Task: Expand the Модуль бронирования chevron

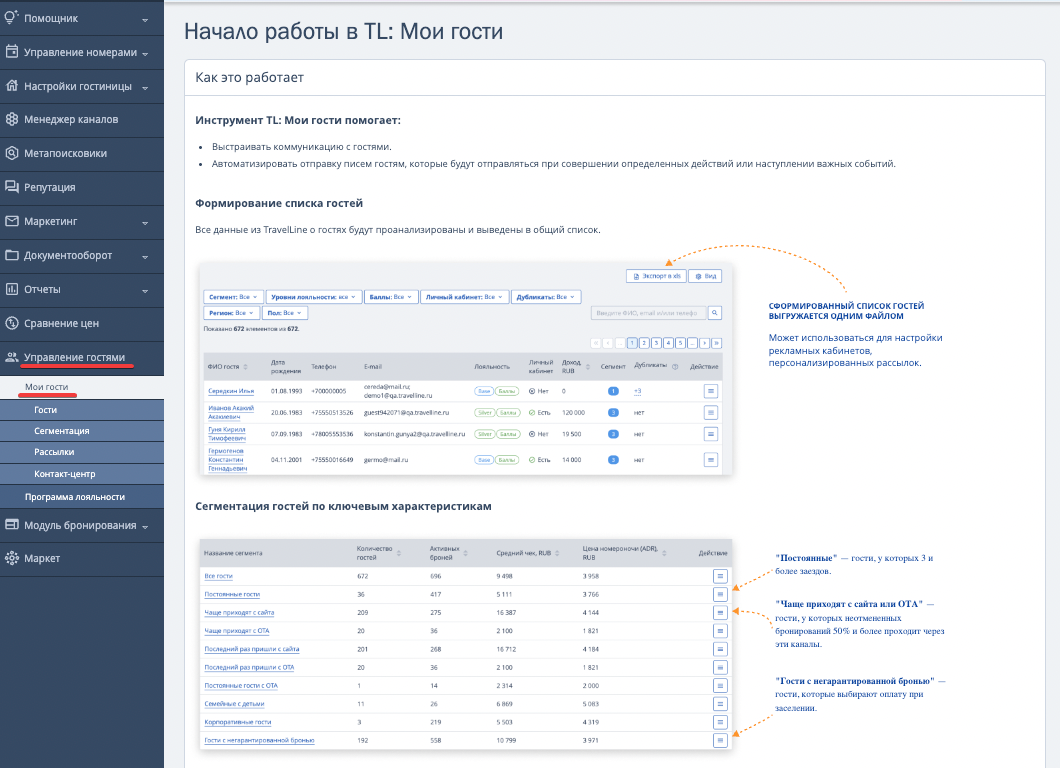Action: tap(145, 527)
